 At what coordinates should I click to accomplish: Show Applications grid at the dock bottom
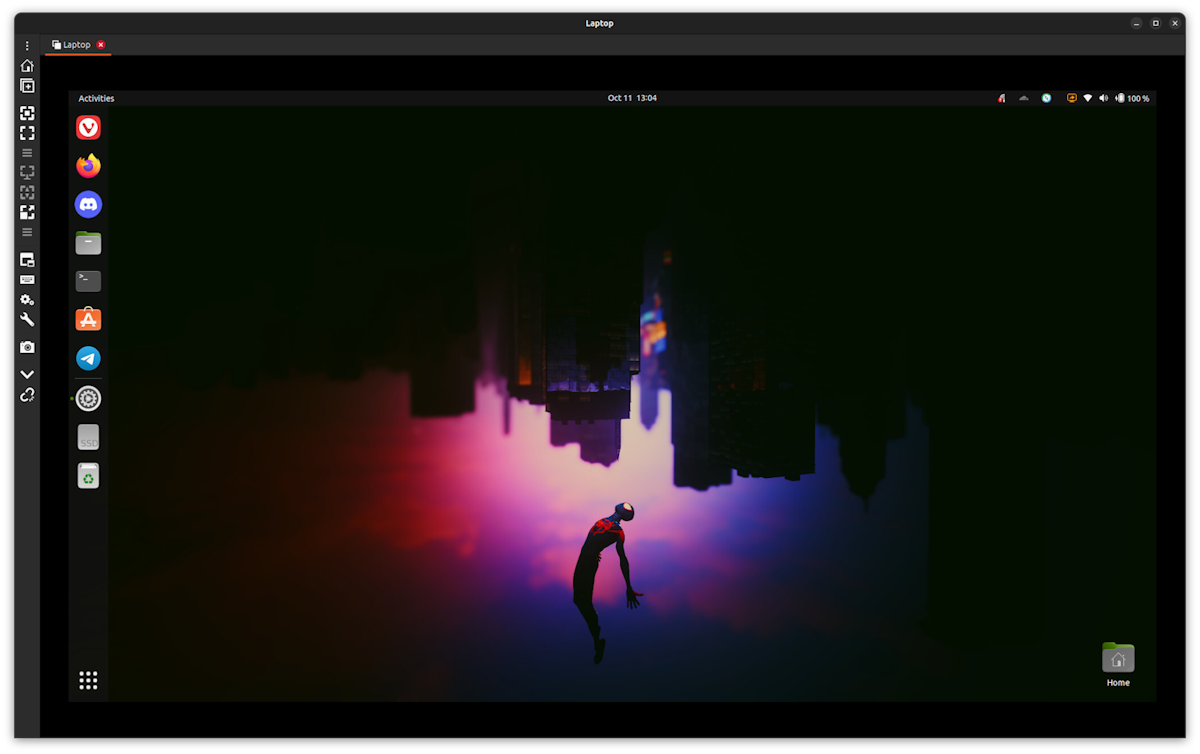point(88,680)
